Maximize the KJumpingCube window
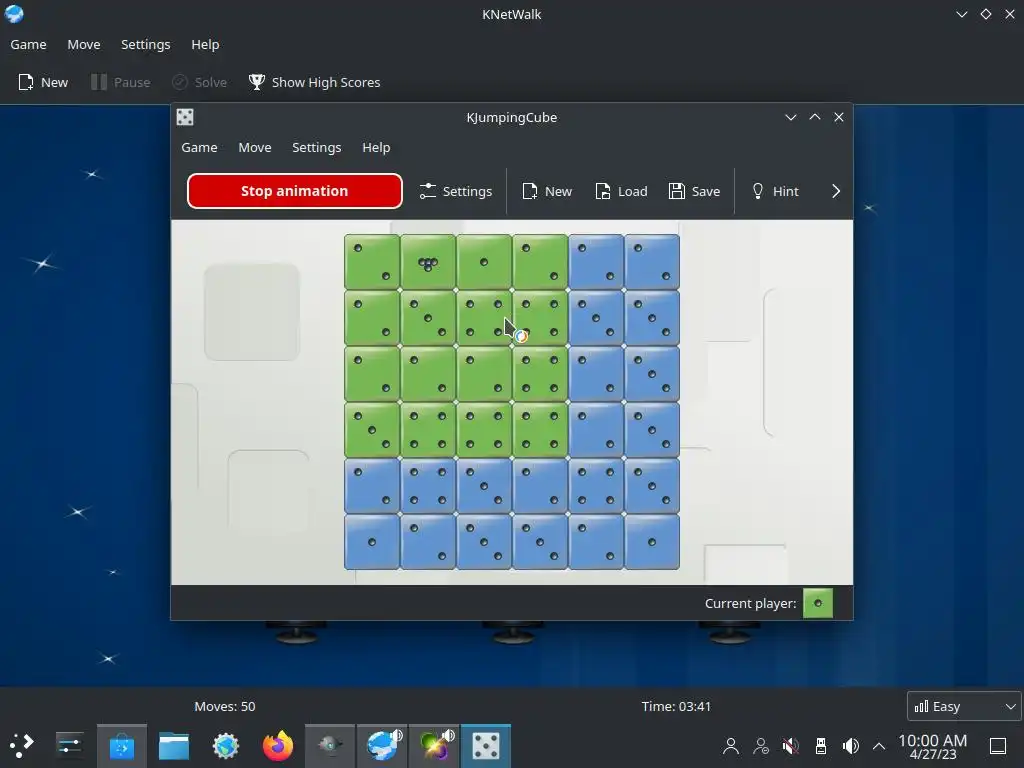The height and width of the screenshot is (768, 1024). tap(815, 117)
